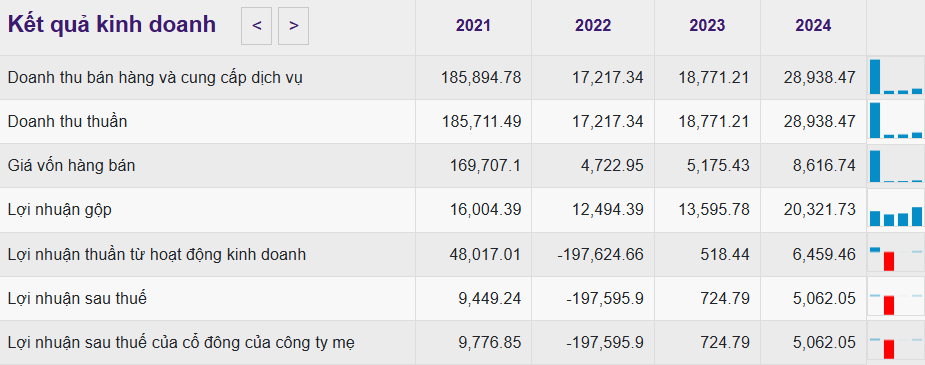Click the 2022 value -197,624.66 cell
Viewport: 925px width, 365px height.
tap(600, 255)
